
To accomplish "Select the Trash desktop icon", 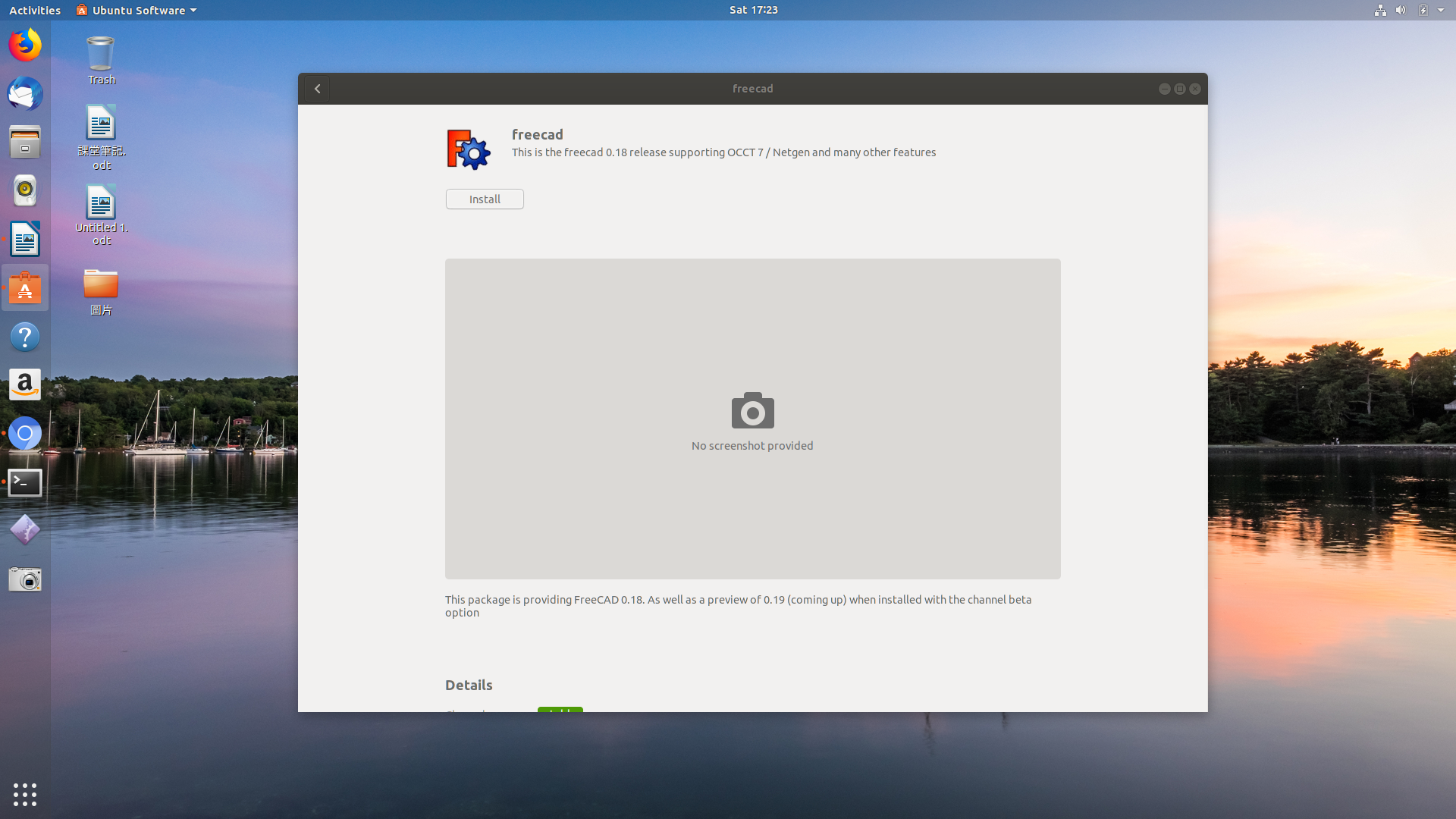I will [101, 61].
